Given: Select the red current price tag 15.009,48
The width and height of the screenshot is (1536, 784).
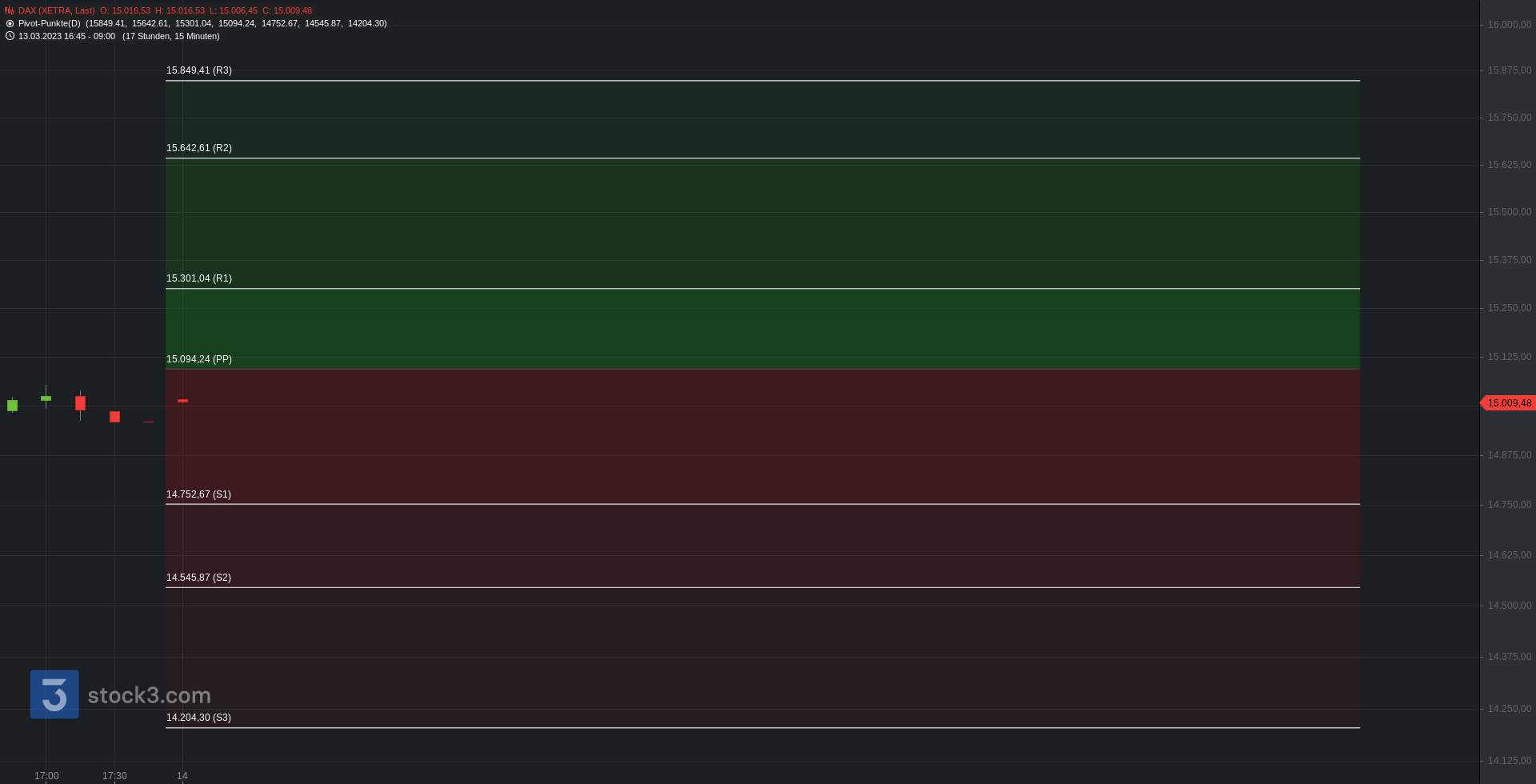Looking at the screenshot, I should (x=1508, y=403).
